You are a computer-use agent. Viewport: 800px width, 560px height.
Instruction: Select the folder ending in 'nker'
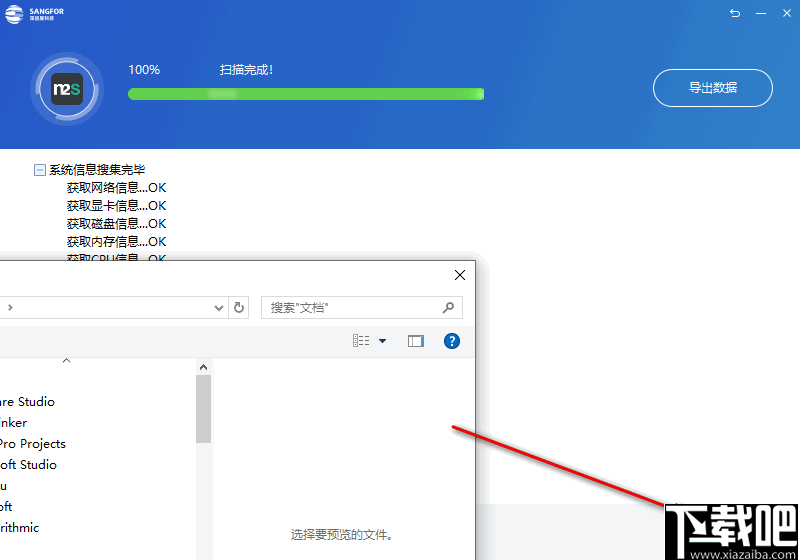14,423
